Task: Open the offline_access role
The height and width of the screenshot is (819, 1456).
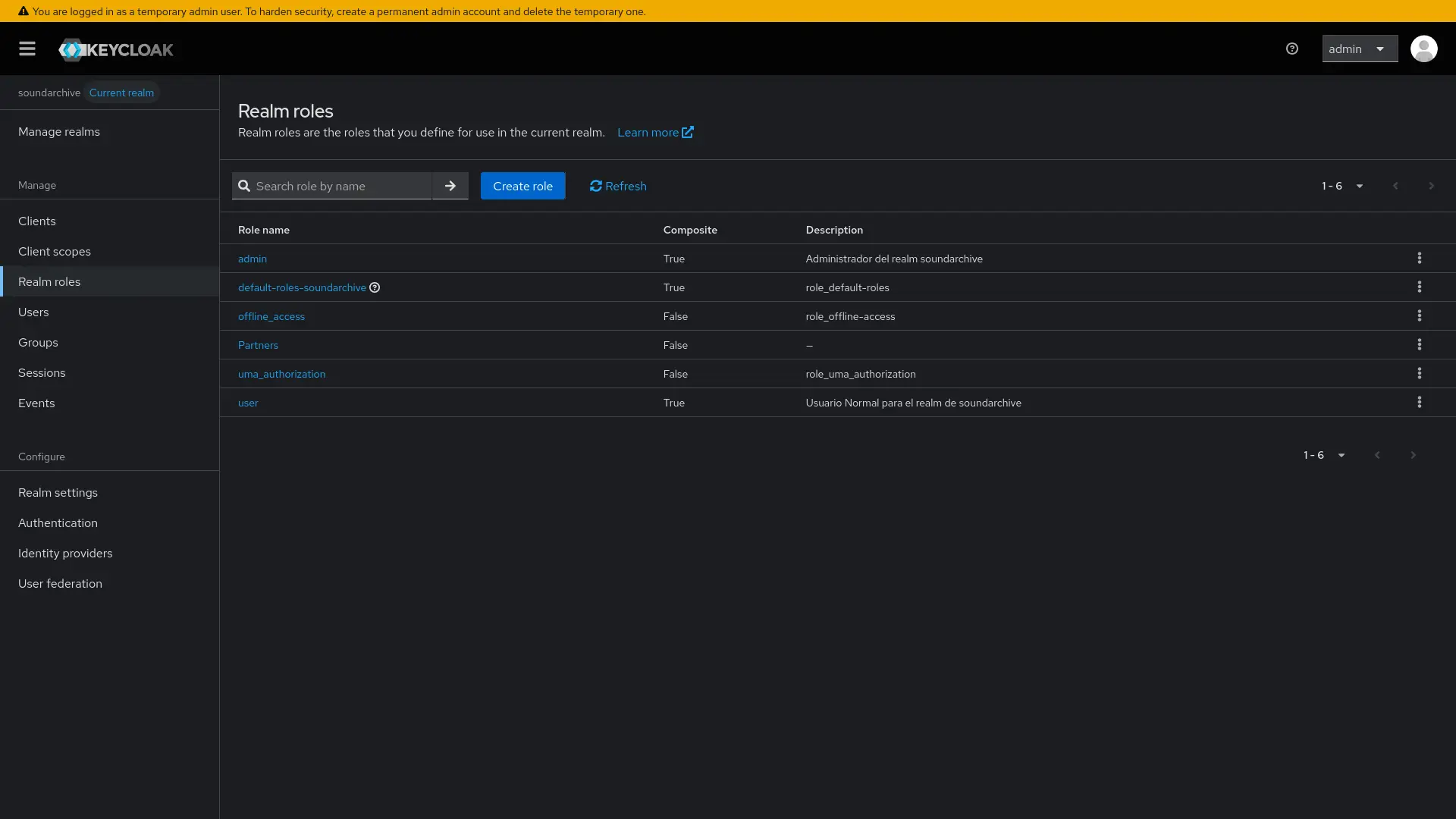Action: coord(271,316)
